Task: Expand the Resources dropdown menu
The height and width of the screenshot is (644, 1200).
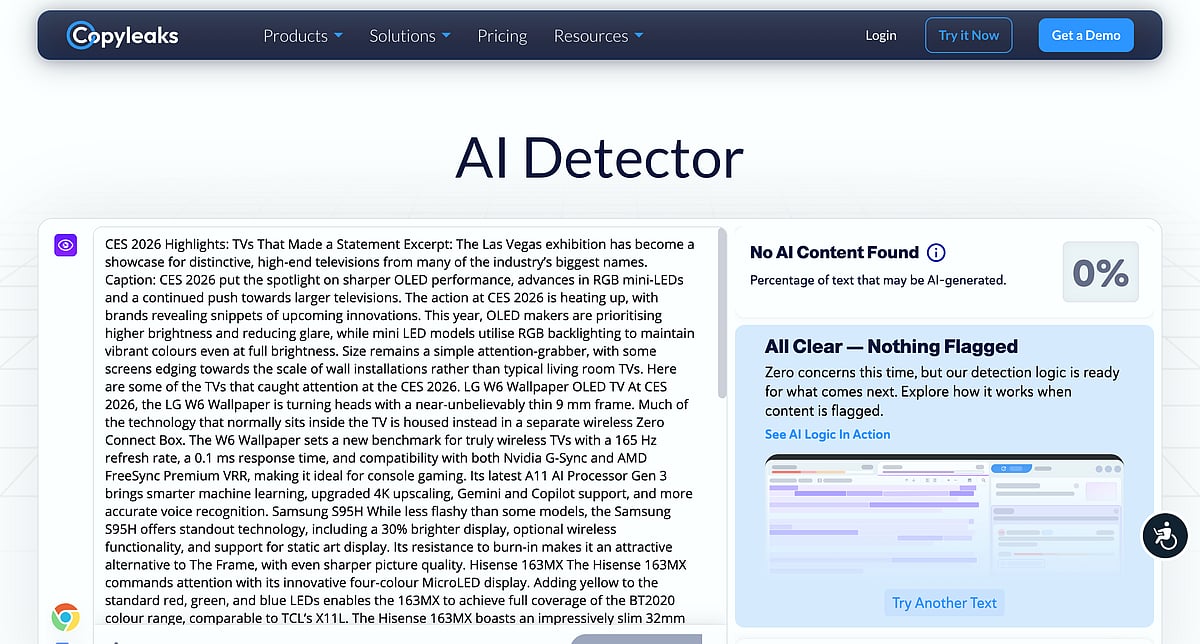Action: pyautogui.click(x=598, y=36)
